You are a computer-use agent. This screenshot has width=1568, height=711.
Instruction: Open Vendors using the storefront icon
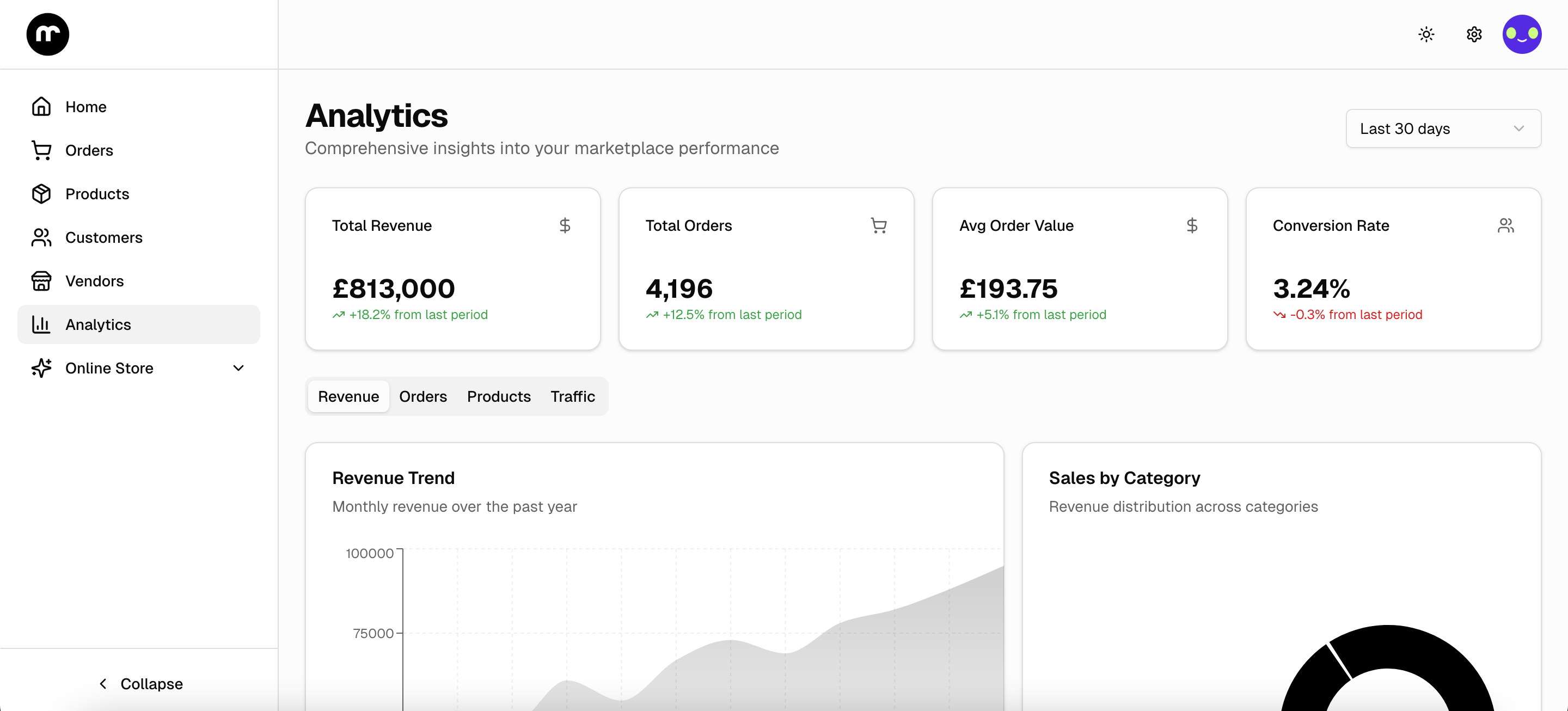pyautogui.click(x=41, y=281)
